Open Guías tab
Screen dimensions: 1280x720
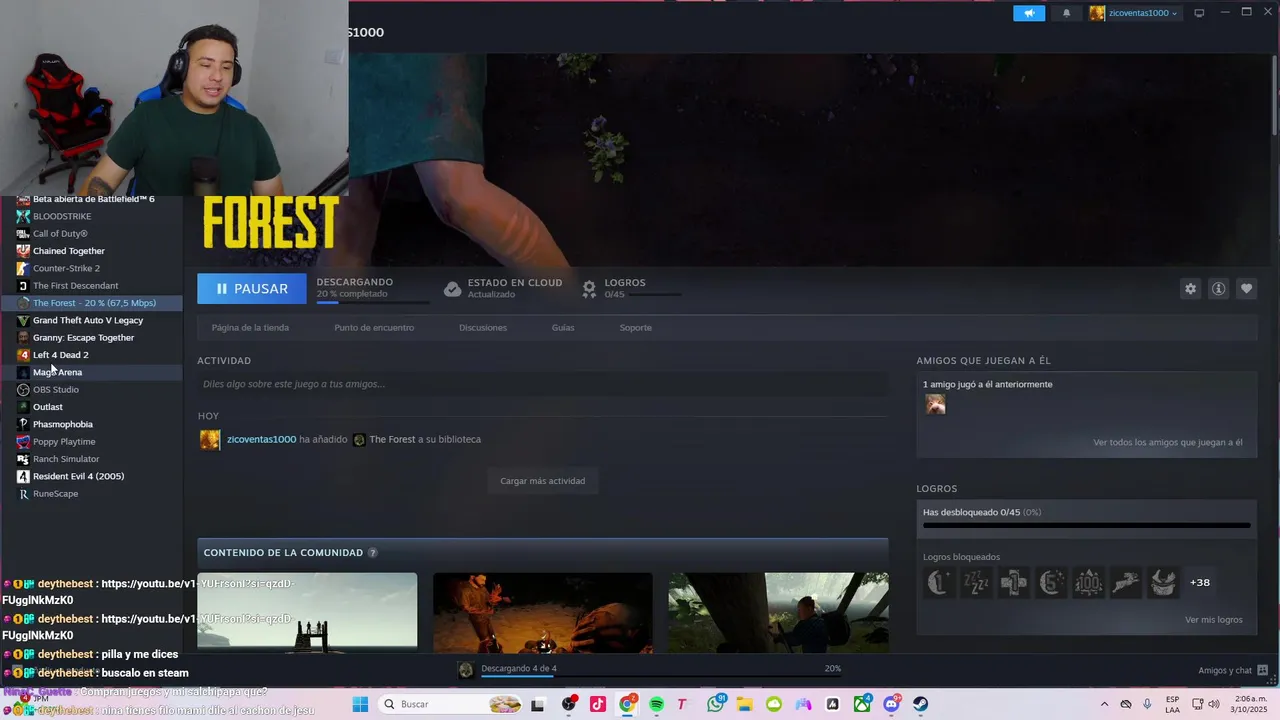coord(563,328)
